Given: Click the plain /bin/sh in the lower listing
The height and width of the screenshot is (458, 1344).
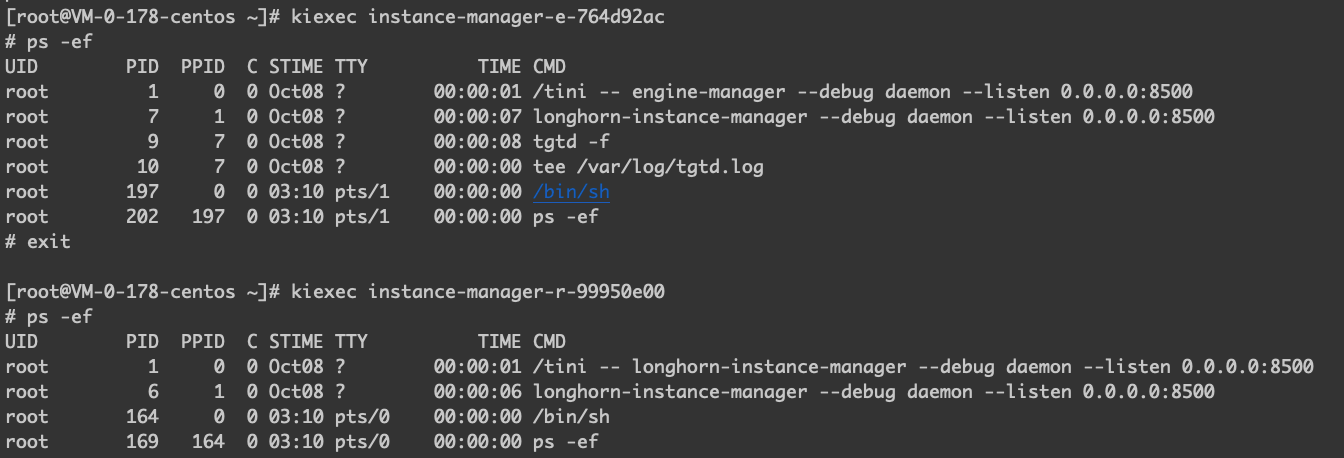Looking at the screenshot, I should (571, 417).
